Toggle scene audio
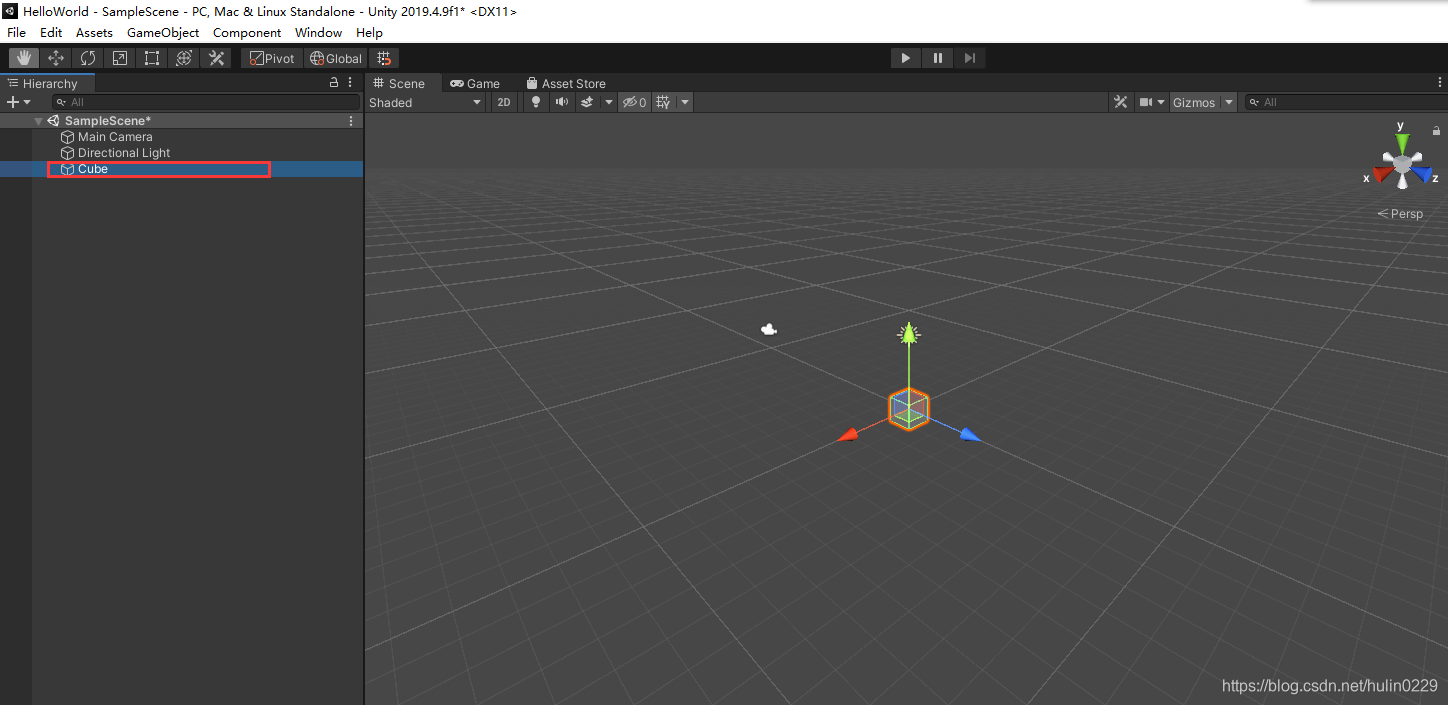The height and width of the screenshot is (705, 1448). 561,102
